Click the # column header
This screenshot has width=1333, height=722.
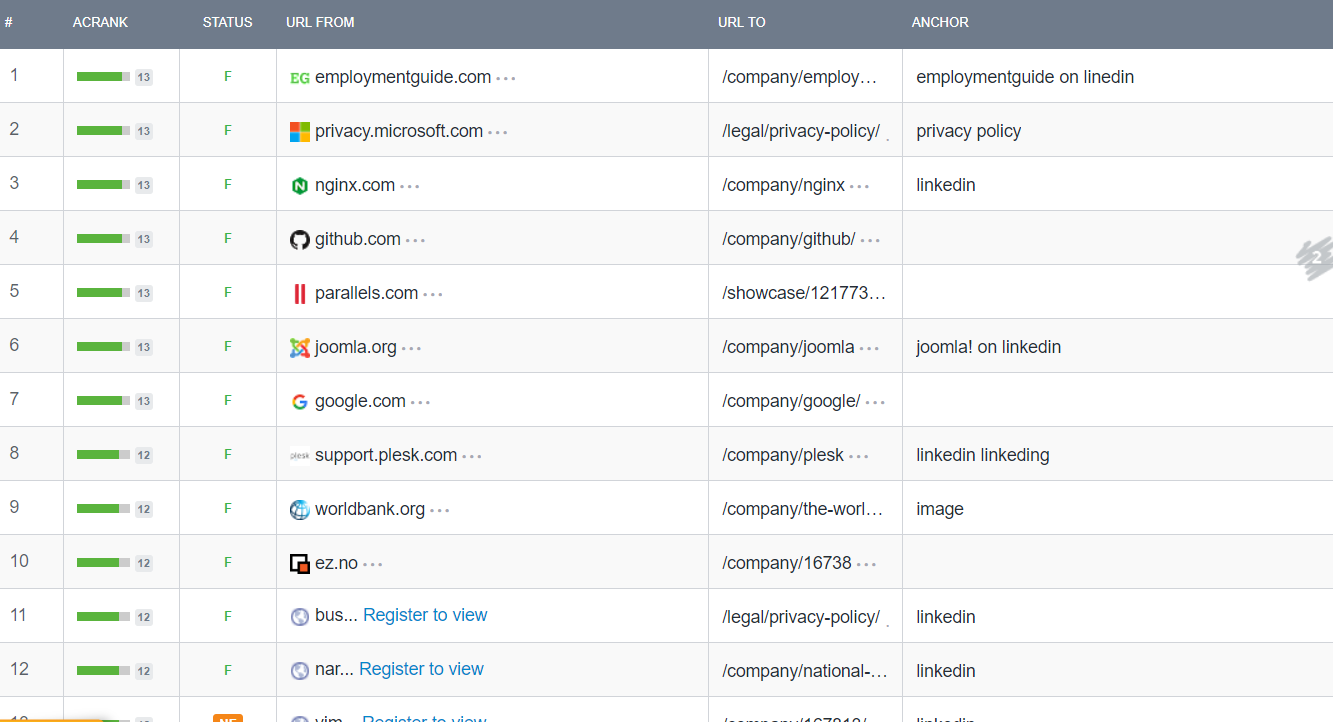tap(8, 22)
